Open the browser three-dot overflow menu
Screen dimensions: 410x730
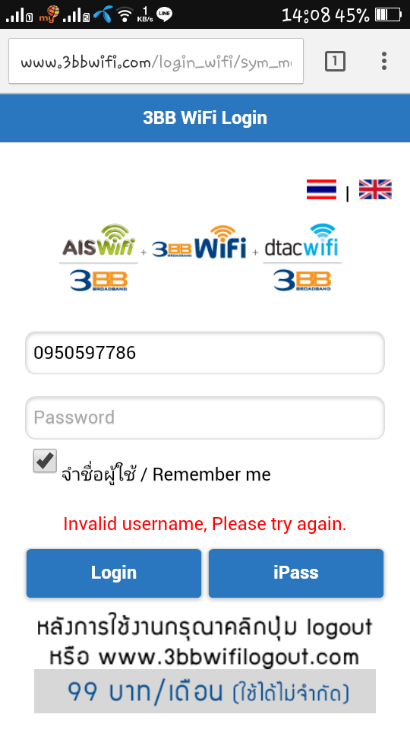coord(384,61)
